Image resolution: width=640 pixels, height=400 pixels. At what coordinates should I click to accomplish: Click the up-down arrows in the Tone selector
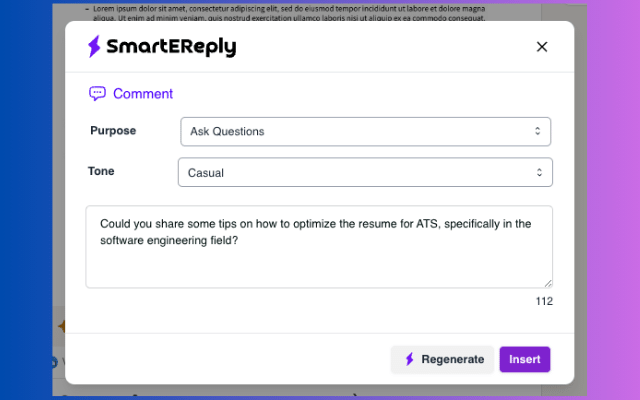[x=539, y=173]
